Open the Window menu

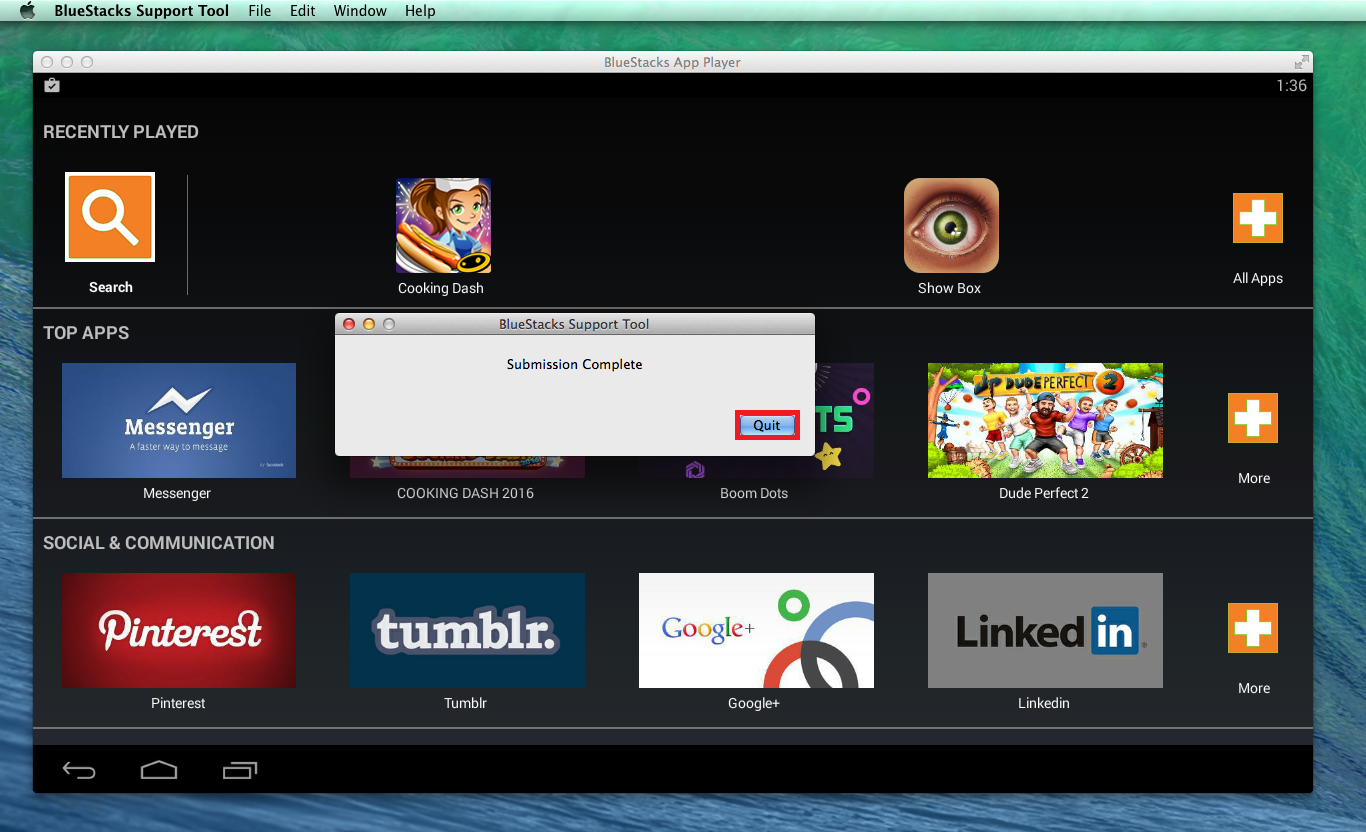[x=360, y=11]
